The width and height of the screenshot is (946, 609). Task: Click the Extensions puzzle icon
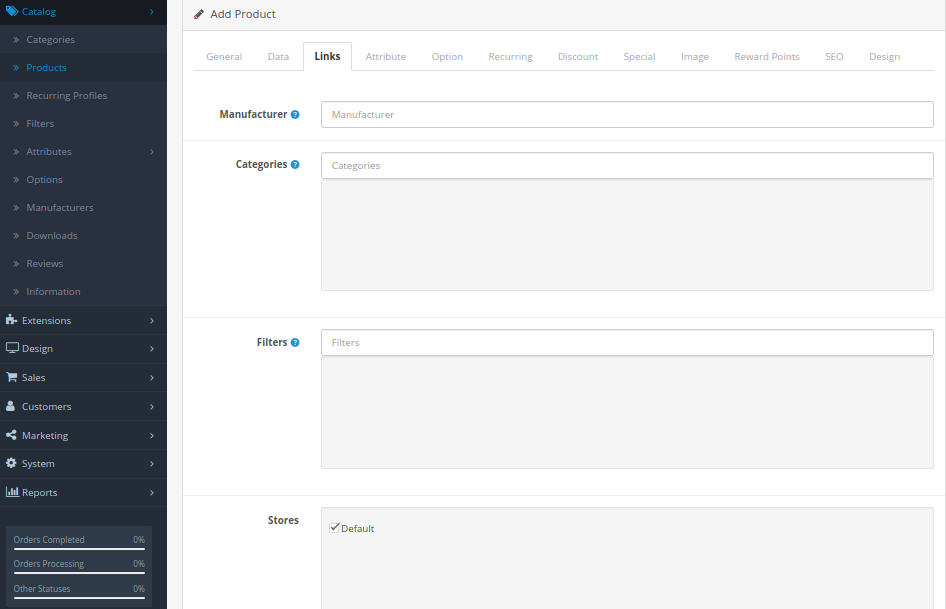pos(11,320)
